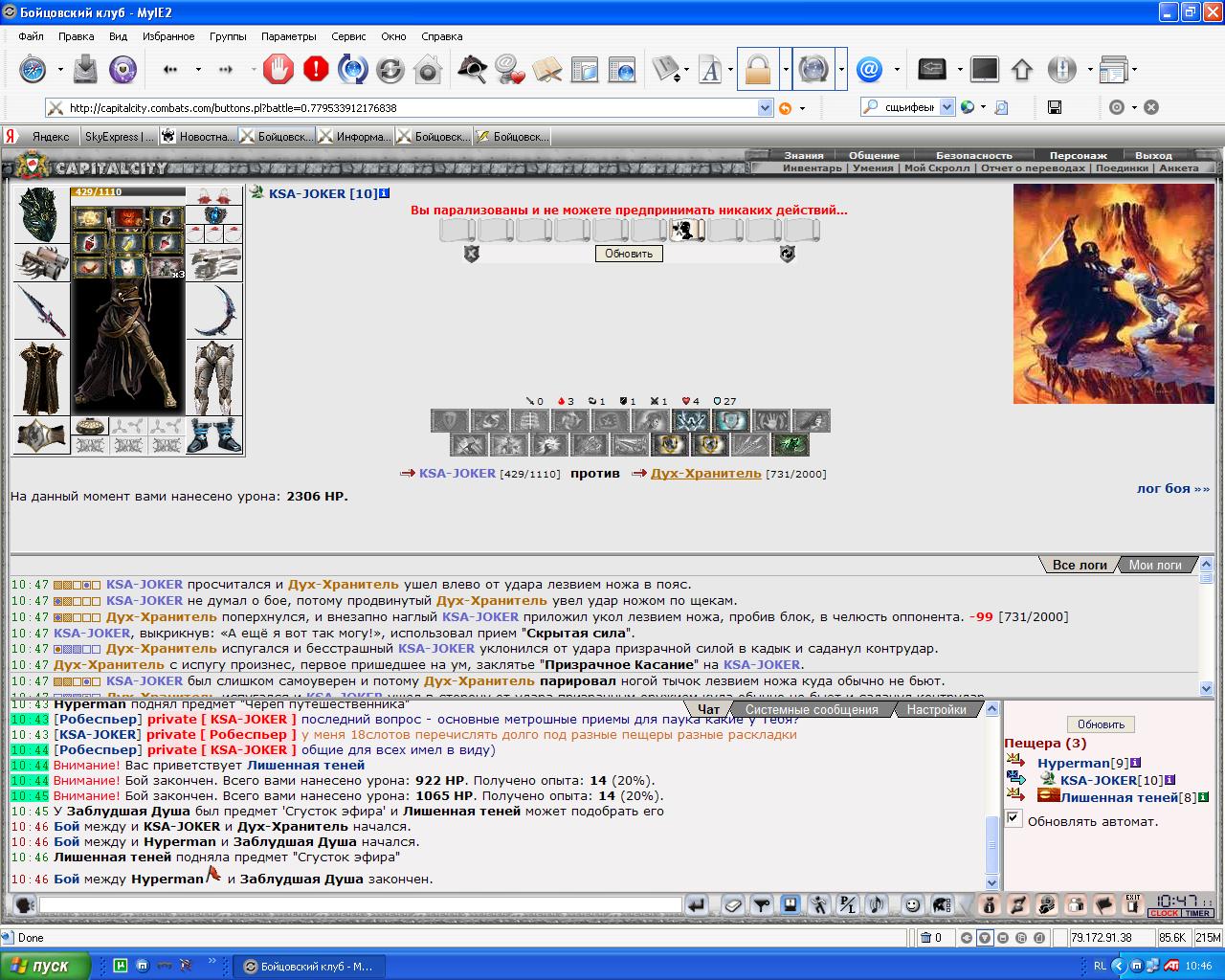Click the blue @ mail toolbar icon
Screen dimensions: 1225x980
point(869,69)
